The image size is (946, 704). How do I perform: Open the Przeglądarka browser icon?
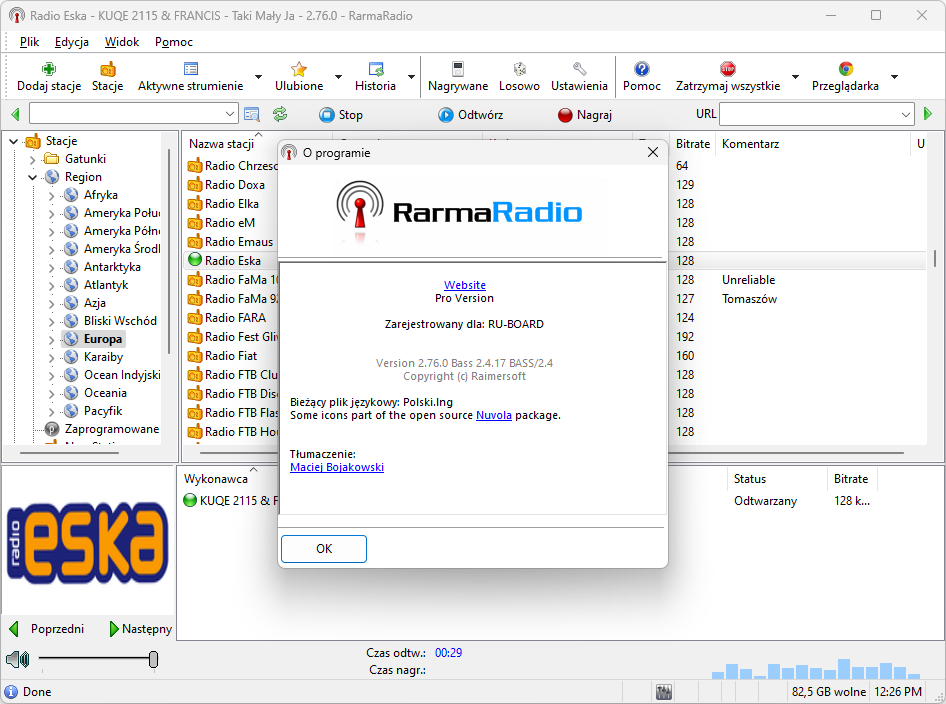click(845, 69)
